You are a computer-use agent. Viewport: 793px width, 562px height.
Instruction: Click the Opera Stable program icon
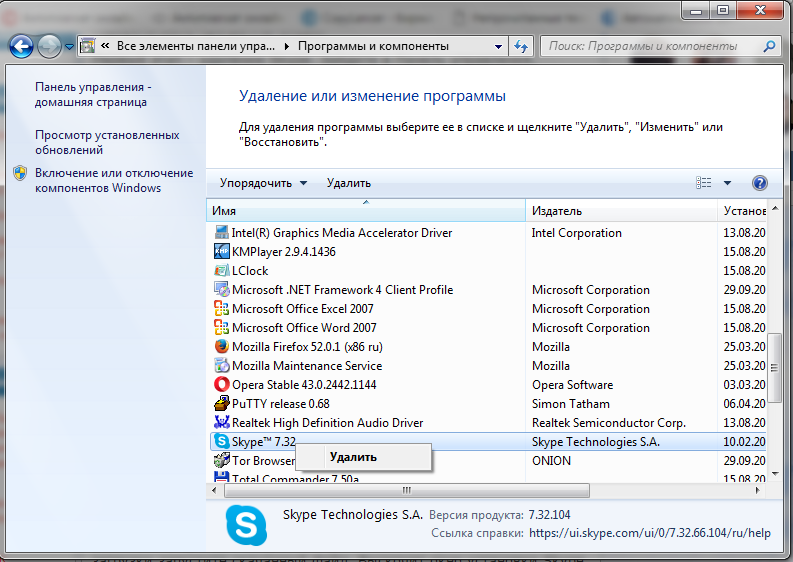[222, 384]
